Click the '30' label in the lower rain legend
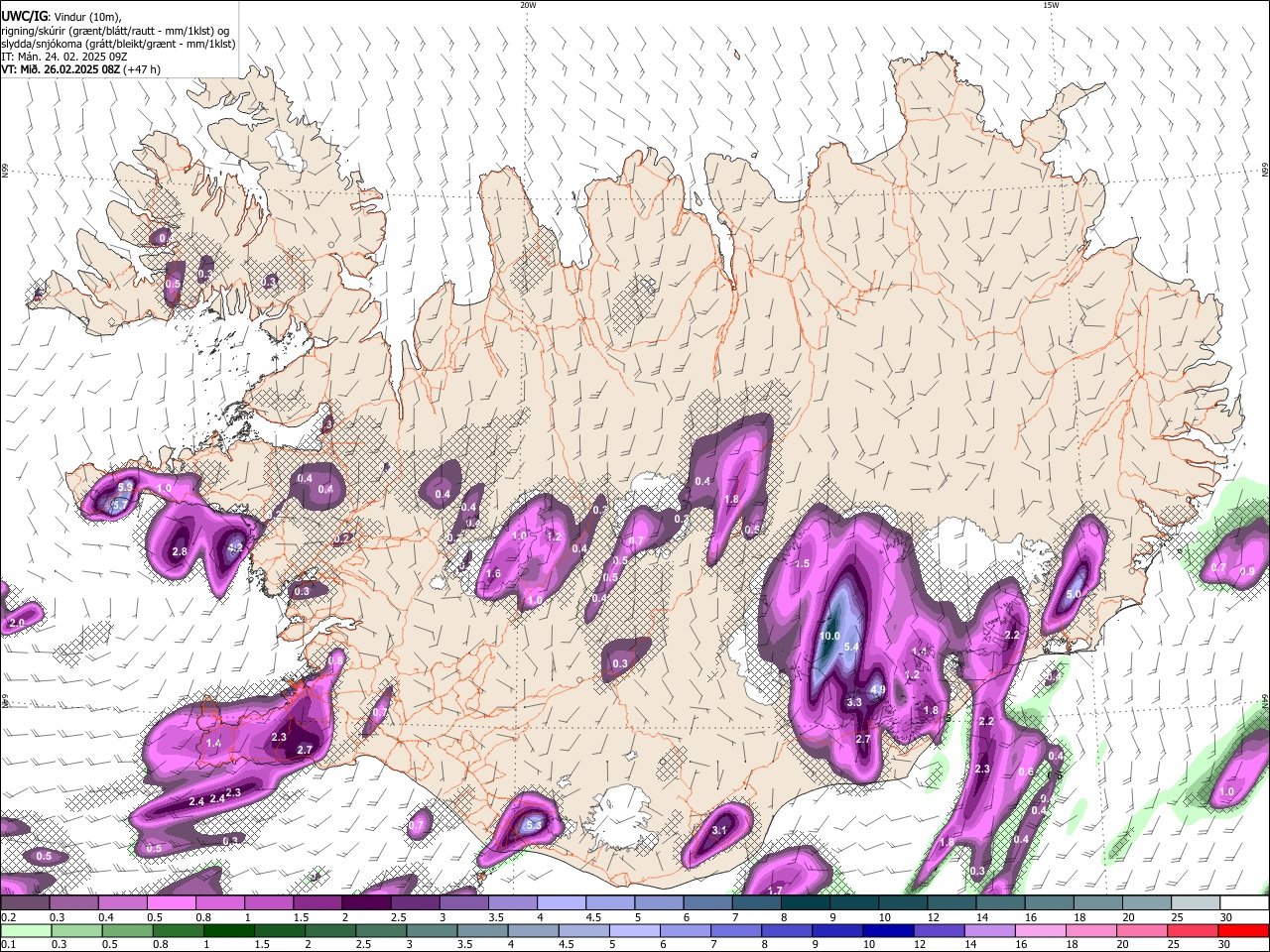This screenshot has height=952, width=1270. point(1225,945)
